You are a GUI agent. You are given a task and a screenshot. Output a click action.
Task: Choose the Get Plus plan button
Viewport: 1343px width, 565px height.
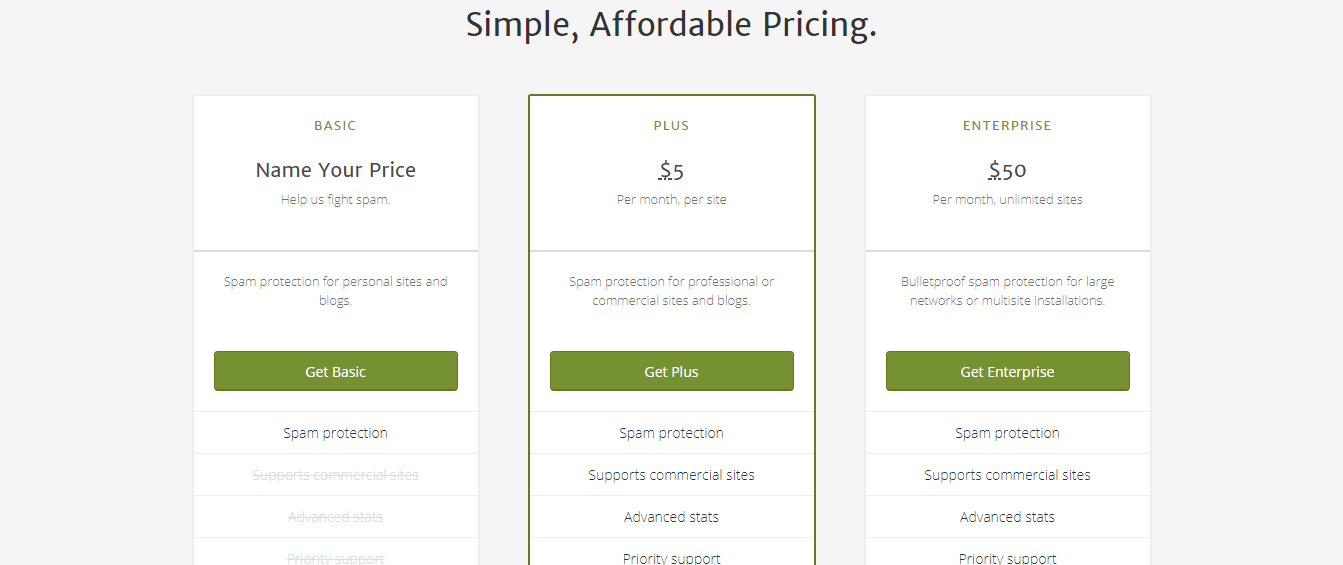point(671,371)
